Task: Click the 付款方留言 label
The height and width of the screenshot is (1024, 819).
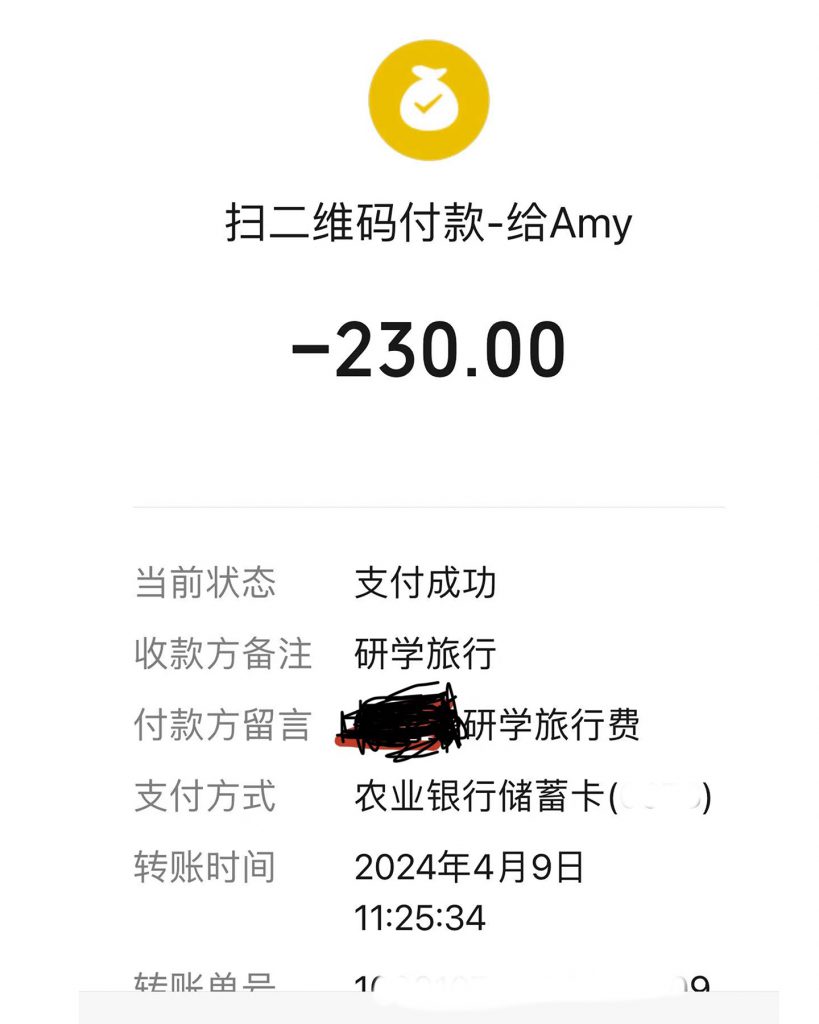Action: tap(223, 726)
